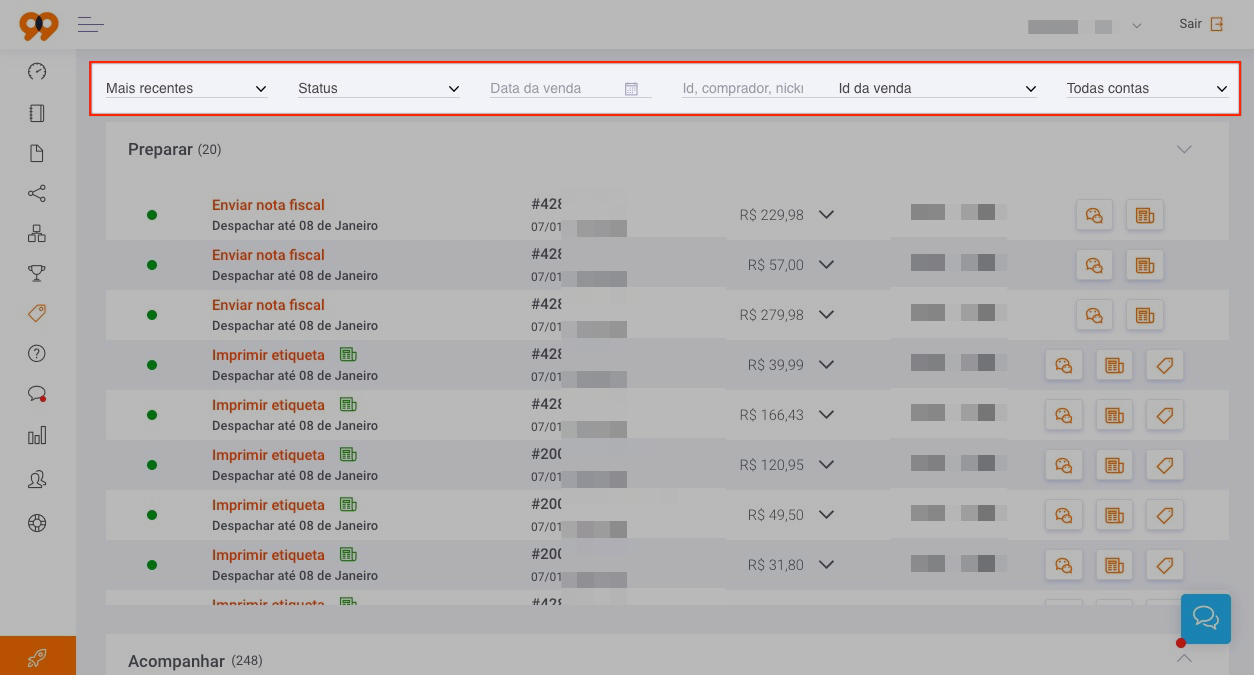The image size is (1254, 675).
Task: Click the rocket icon at sidebar bottom
Action: coord(37,657)
